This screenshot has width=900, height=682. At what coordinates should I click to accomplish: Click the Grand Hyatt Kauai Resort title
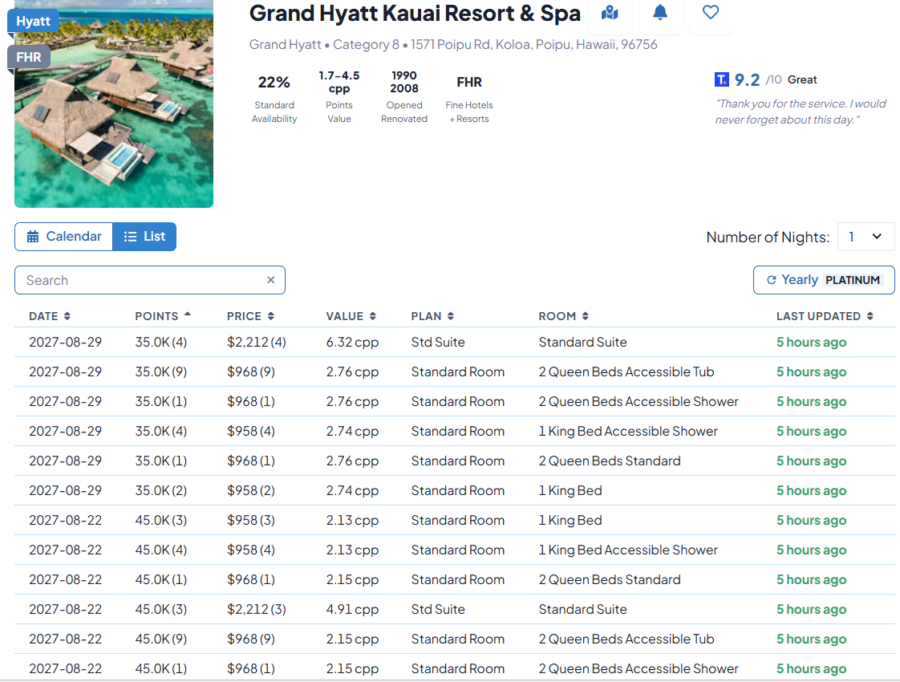(x=414, y=13)
